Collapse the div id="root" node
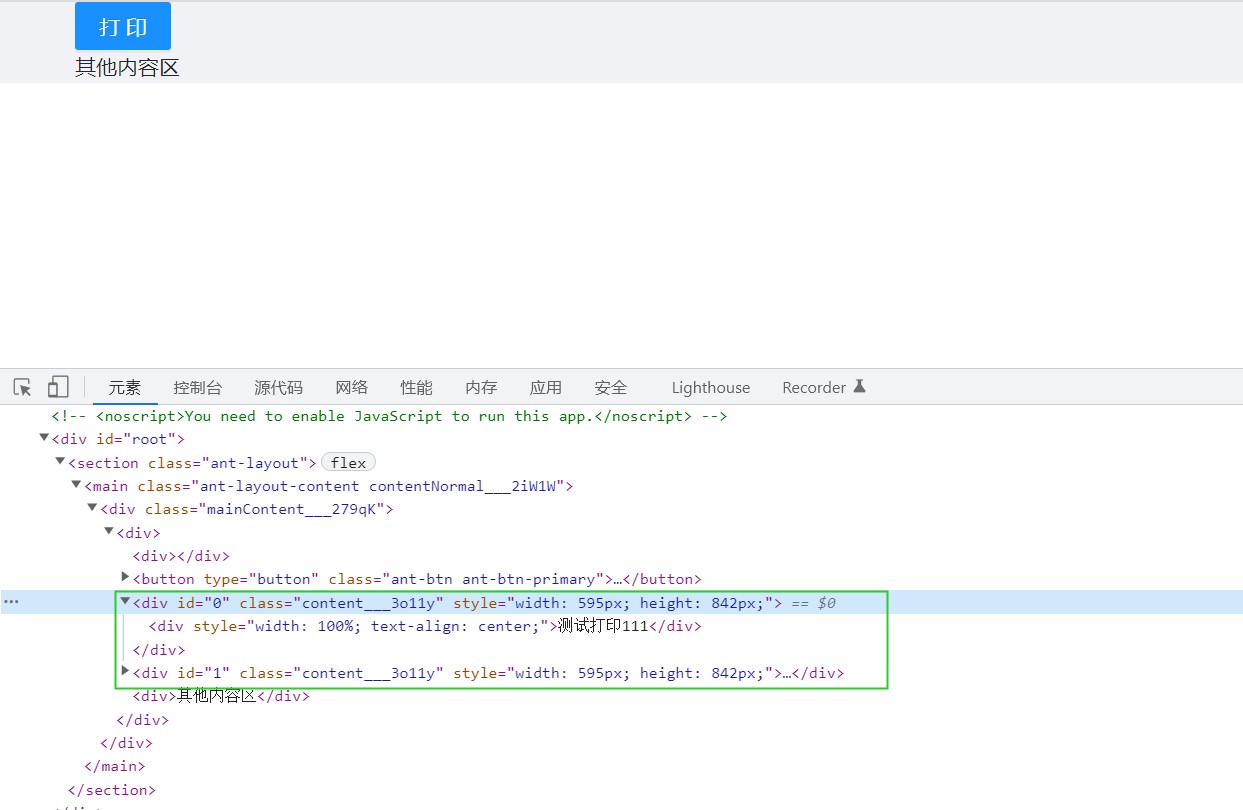The height and width of the screenshot is (810, 1243). click(44, 438)
